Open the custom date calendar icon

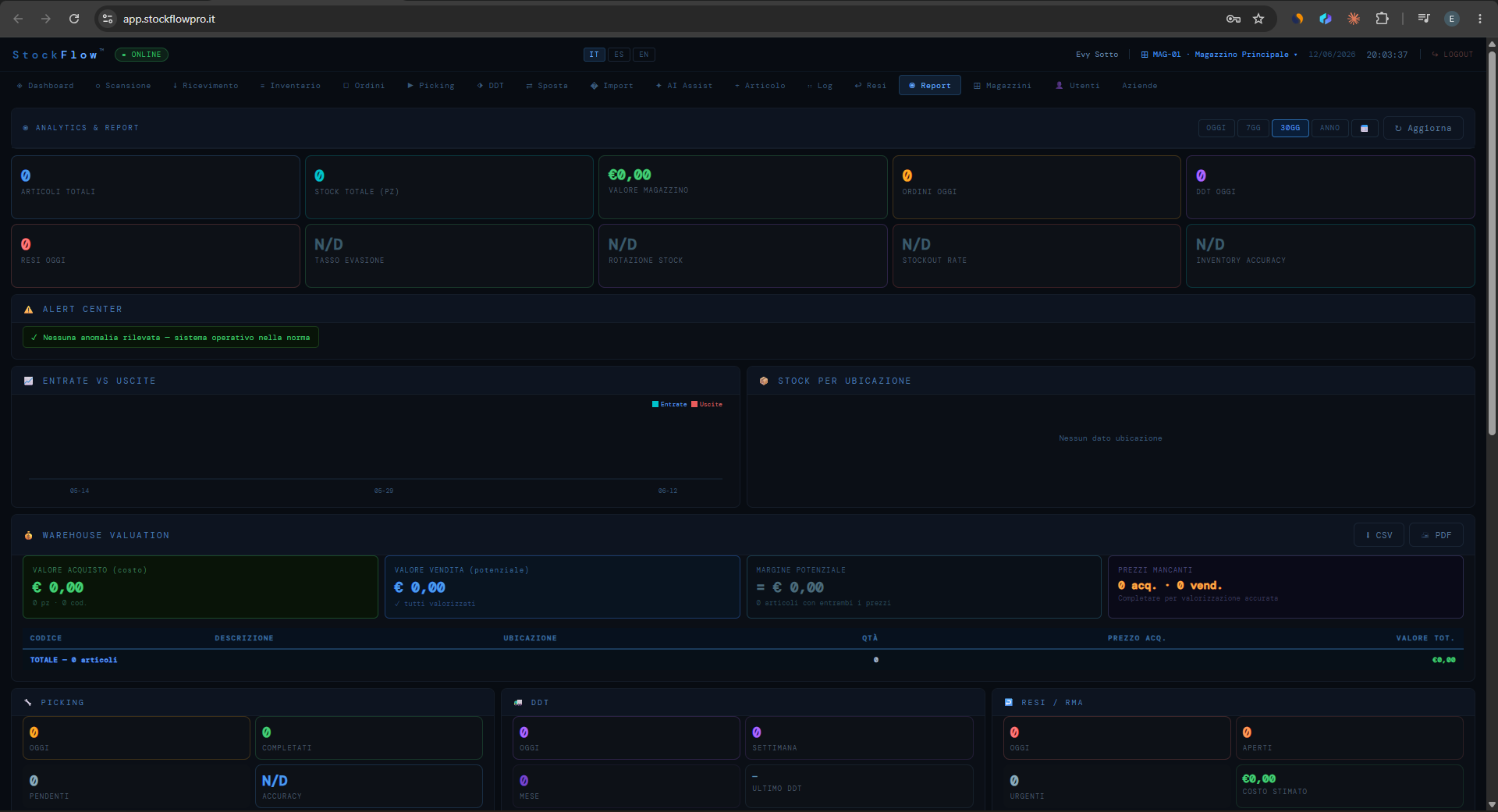pos(1365,128)
